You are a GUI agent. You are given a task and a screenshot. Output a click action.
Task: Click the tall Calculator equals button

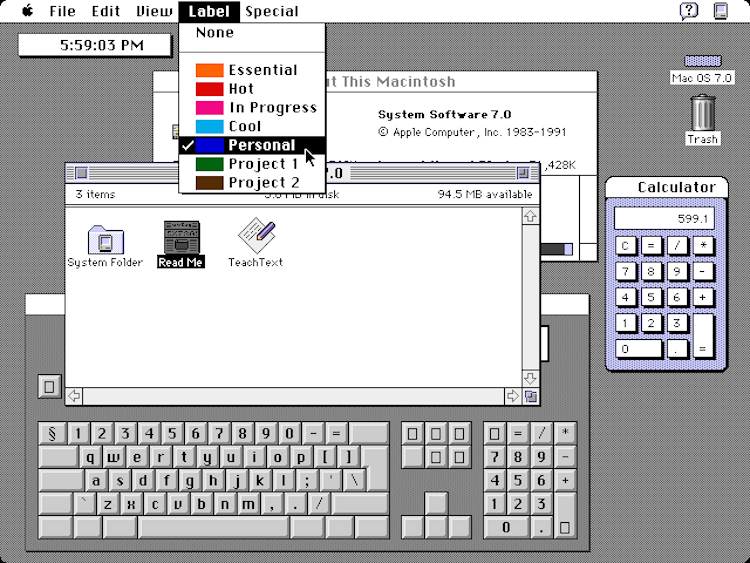(703, 336)
